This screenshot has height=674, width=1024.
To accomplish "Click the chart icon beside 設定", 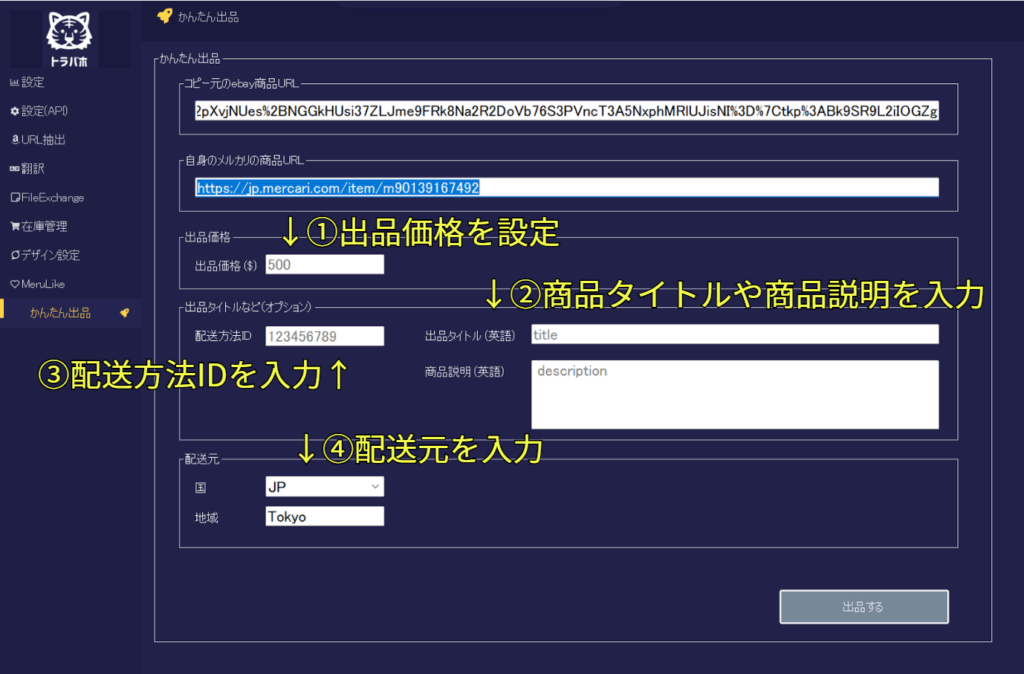I will (14, 82).
